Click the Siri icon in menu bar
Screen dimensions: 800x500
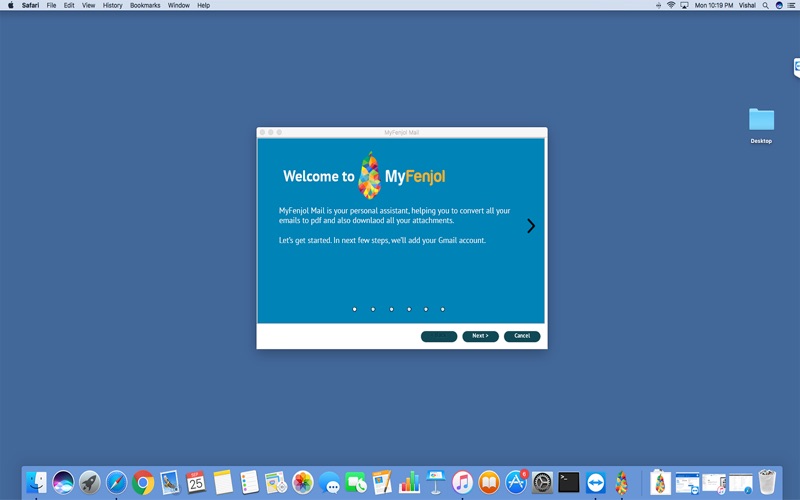[x=779, y=5]
